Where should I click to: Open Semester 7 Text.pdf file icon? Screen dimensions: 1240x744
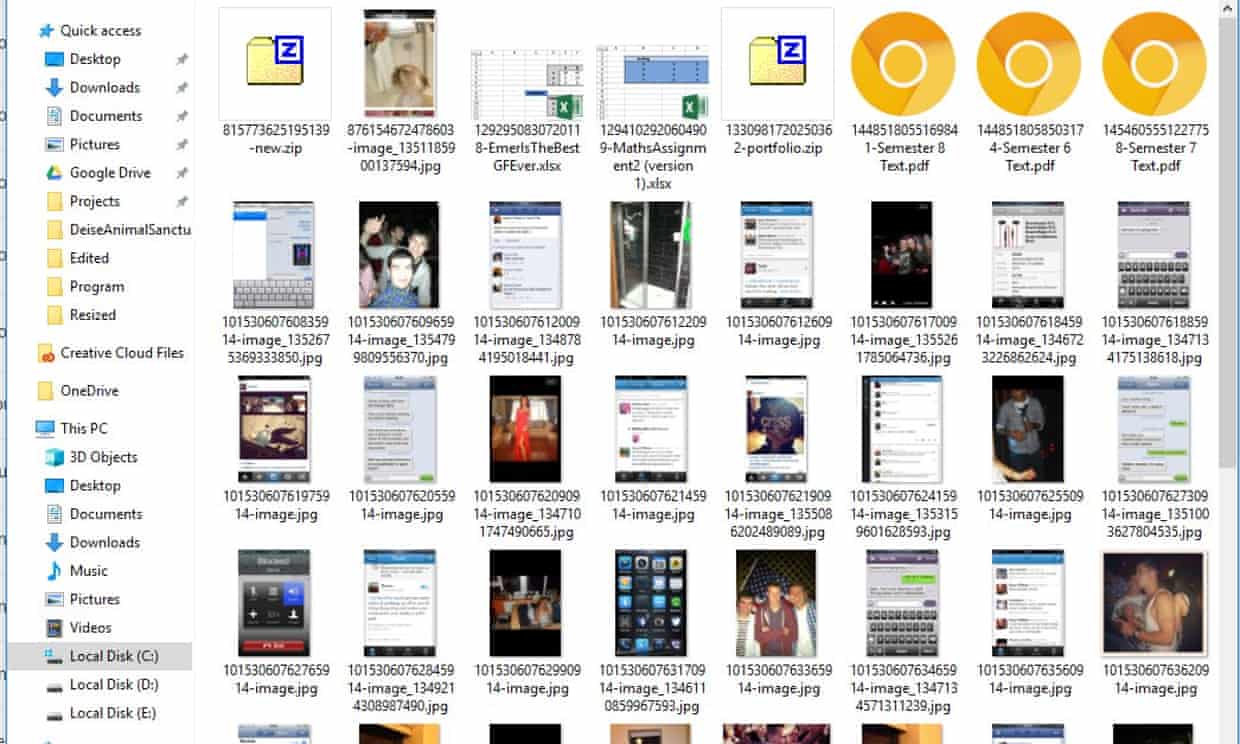(1156, 65)
